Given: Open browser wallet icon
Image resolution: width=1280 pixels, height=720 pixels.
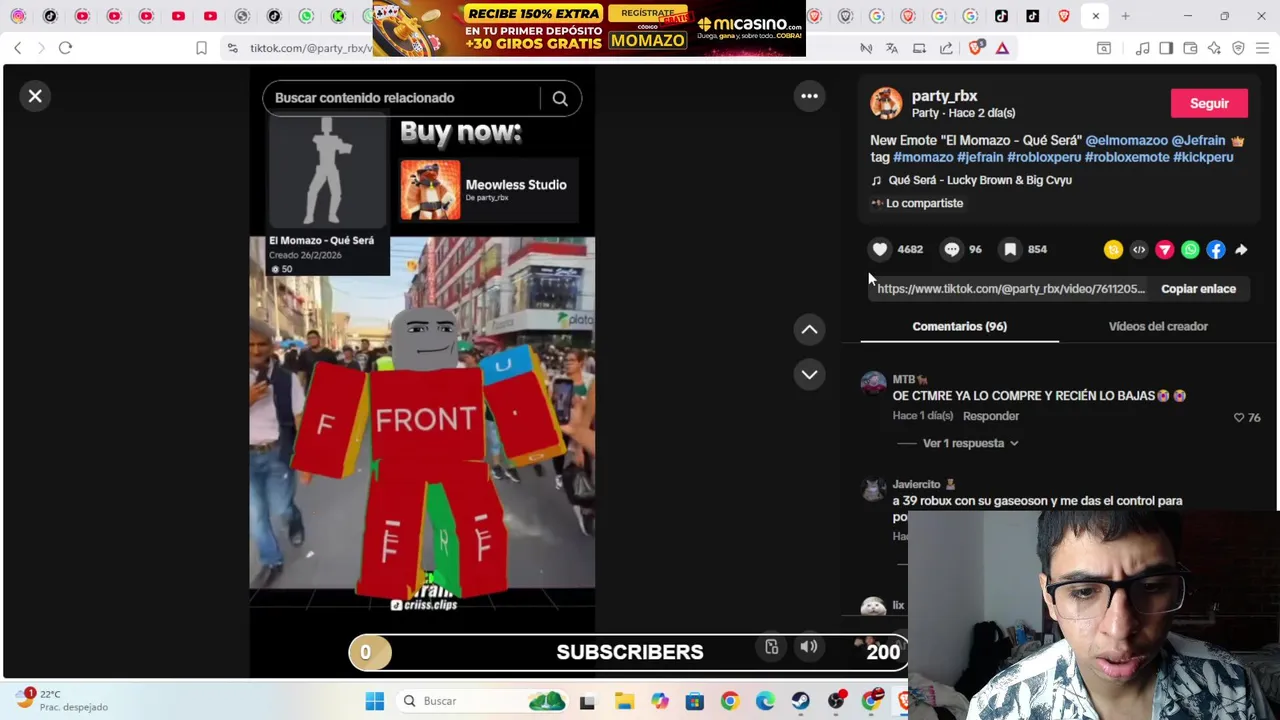Looking at the screenshot, I should [1190, 48].
